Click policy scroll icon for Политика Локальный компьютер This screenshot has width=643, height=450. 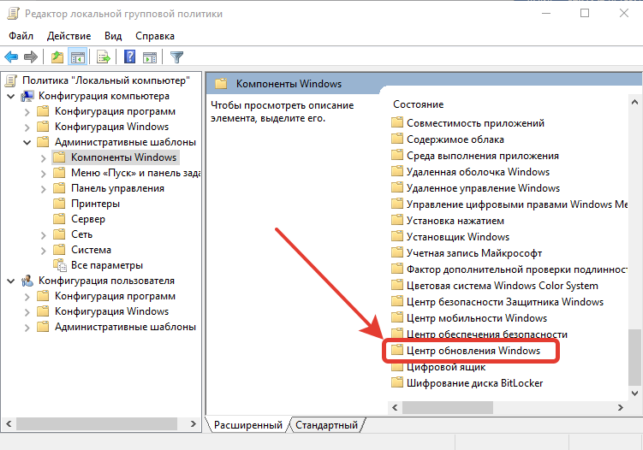tap(11, 80)
